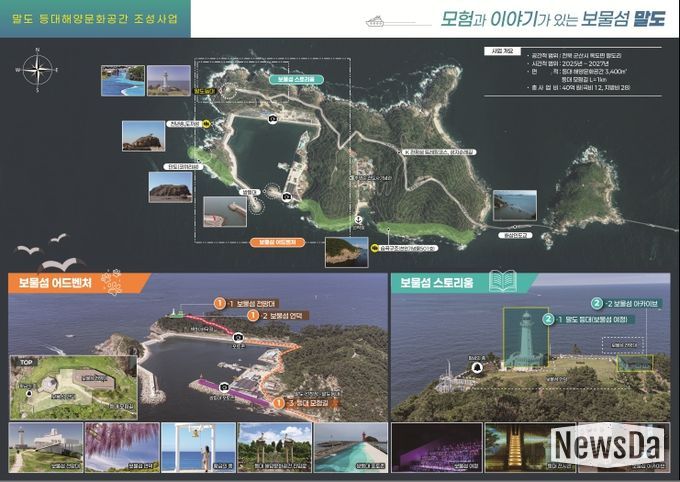
Task: Click the camera icon on the purple pier
Action: pyautogui.click(x=224, y=387)
